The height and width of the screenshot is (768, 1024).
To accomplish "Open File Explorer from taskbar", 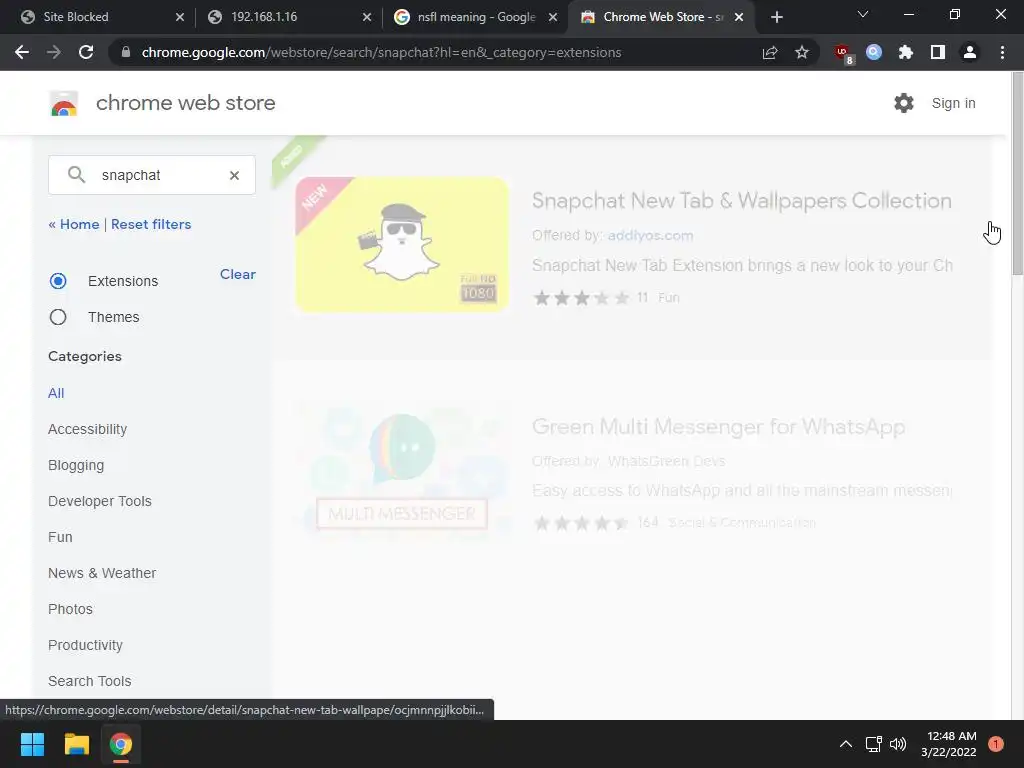I will point(76,744).
